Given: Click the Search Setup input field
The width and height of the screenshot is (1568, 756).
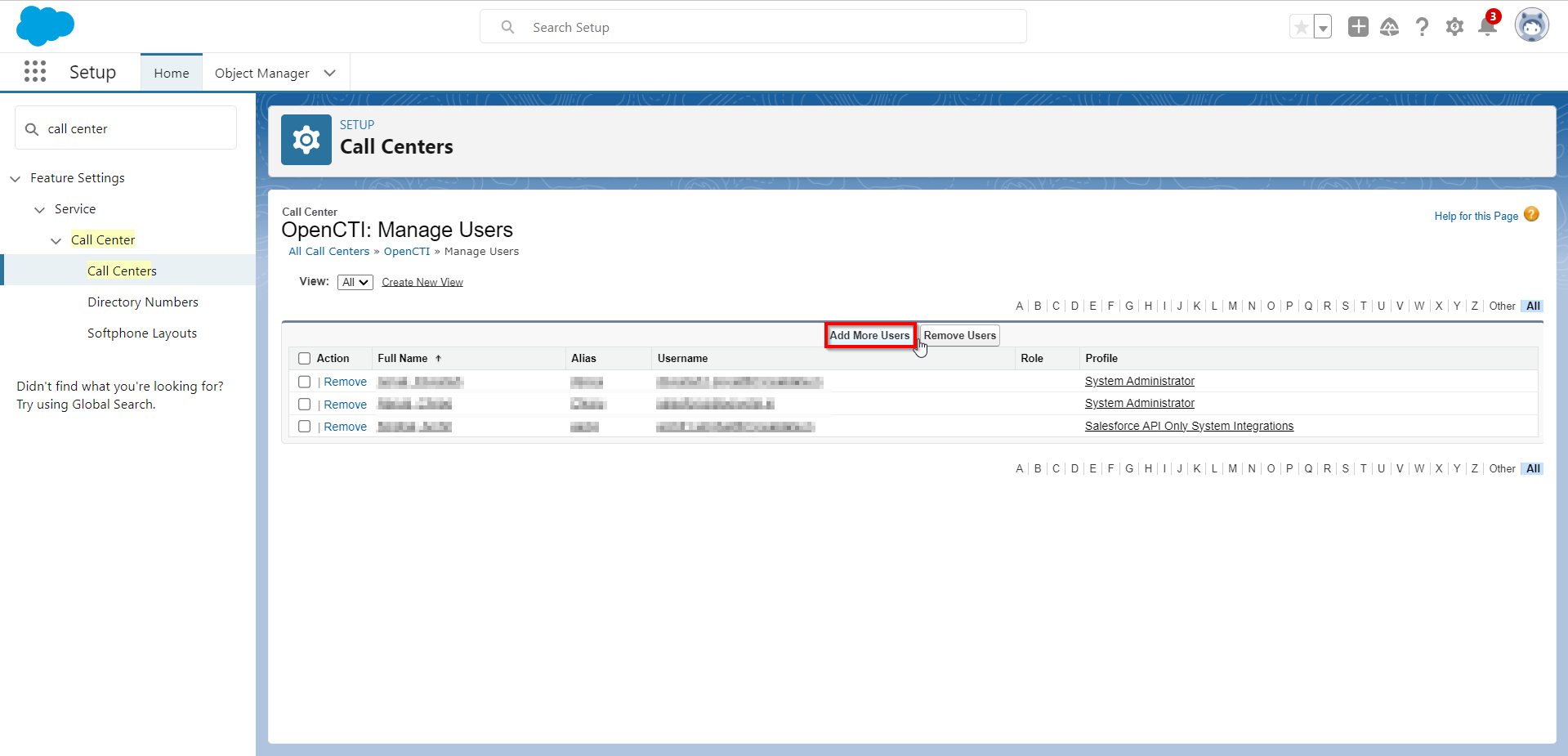Looking at the screenshot, I should [x=753, y=27].
